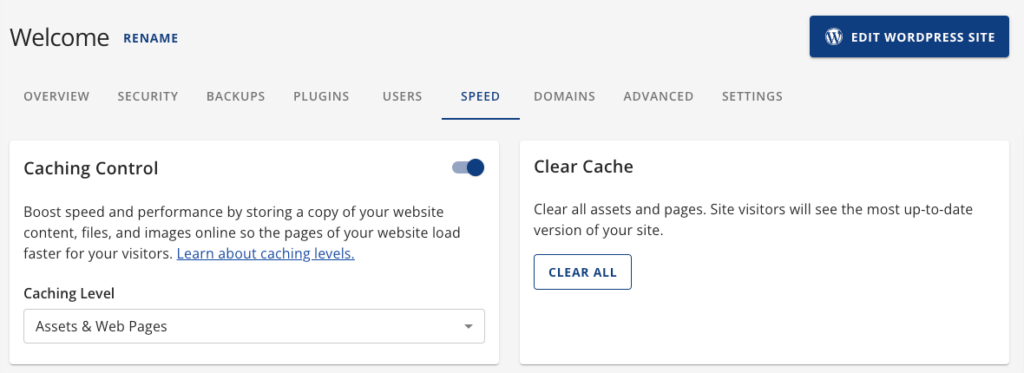The image size is (1024, 373).
Task: Select the Speed tab
Action: 481,97
